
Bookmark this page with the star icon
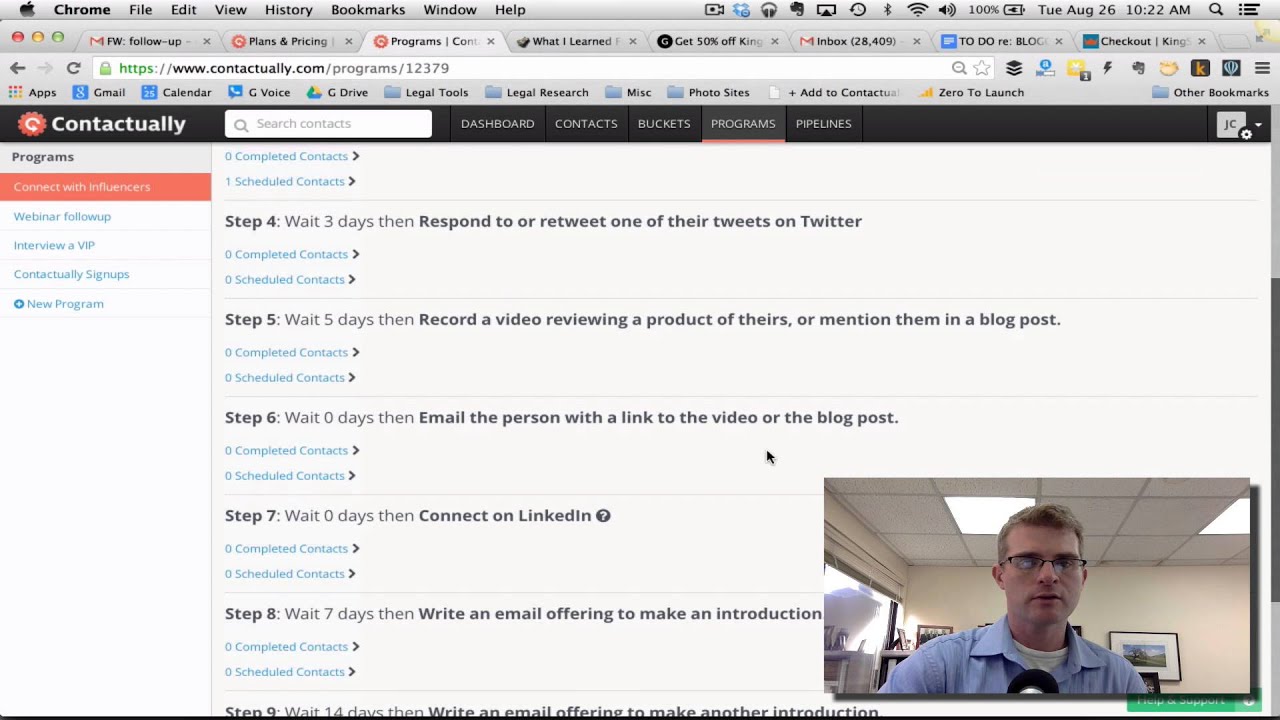tap(982, 68)
